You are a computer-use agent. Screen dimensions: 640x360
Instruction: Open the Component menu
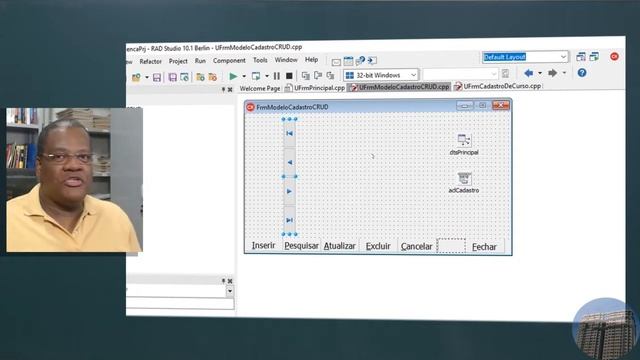(229, 60)
